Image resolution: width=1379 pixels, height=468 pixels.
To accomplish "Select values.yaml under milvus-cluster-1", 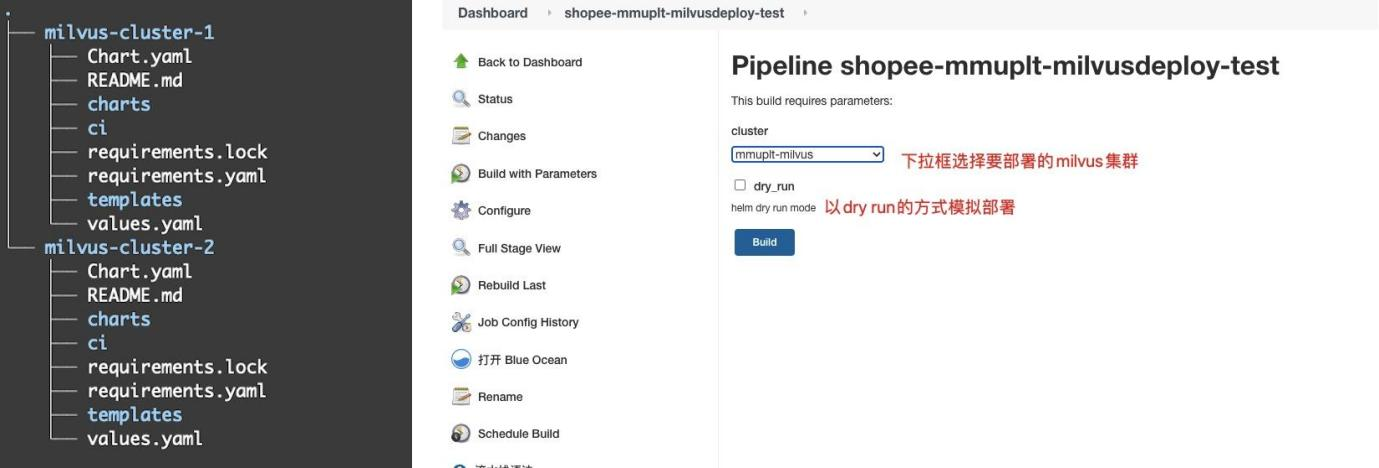I will point(145,224).
